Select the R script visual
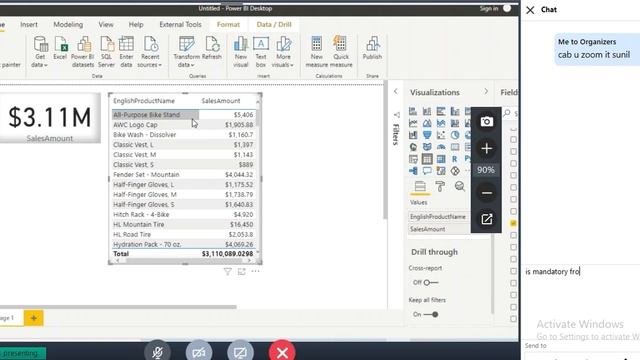The width and height of the screenshot is (640, 360). pyautogui.click(x=455, y=159)
